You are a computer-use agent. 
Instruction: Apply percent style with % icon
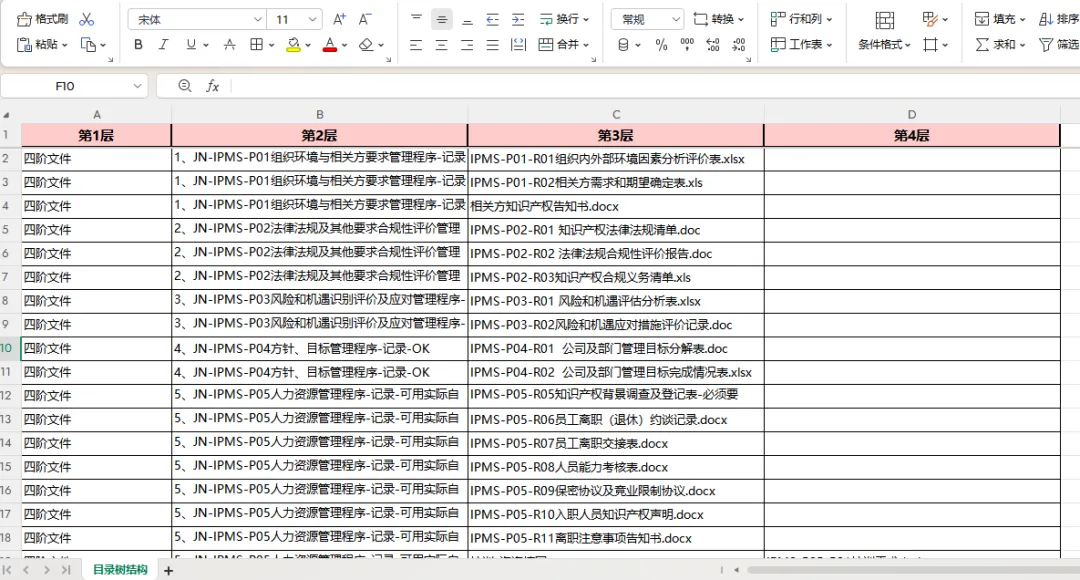coord(661,45)
